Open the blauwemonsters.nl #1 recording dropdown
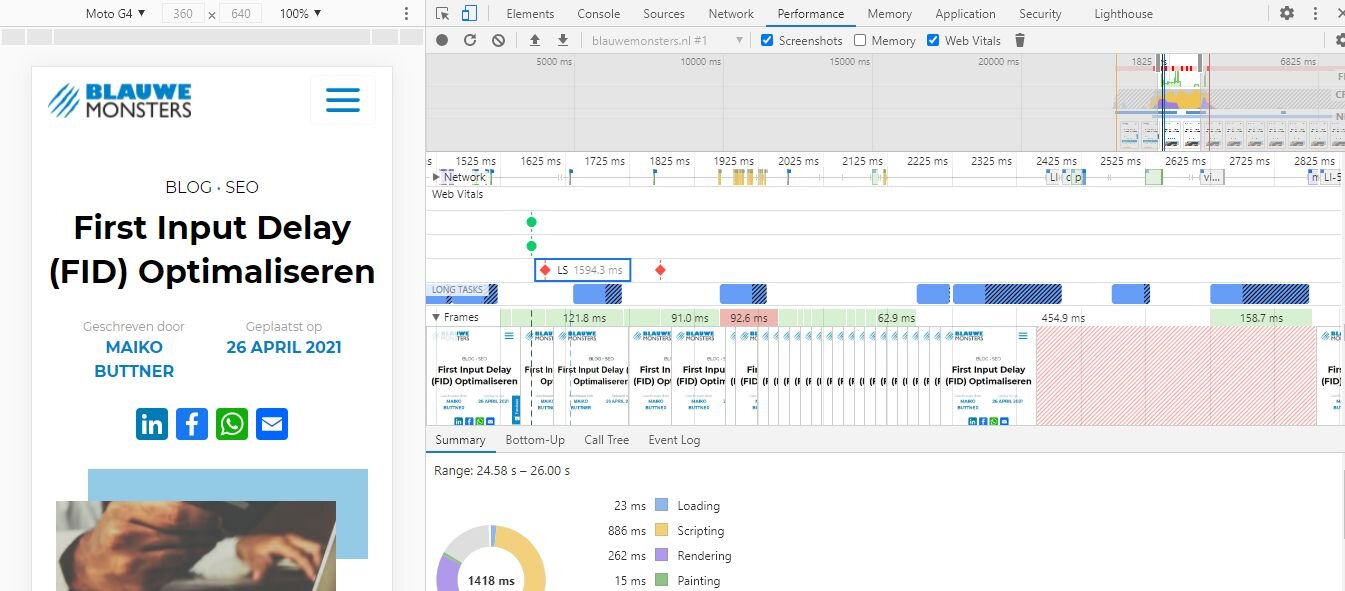Image resolution: width=1345 pixels, height=591 pixels. click(667, 40)
